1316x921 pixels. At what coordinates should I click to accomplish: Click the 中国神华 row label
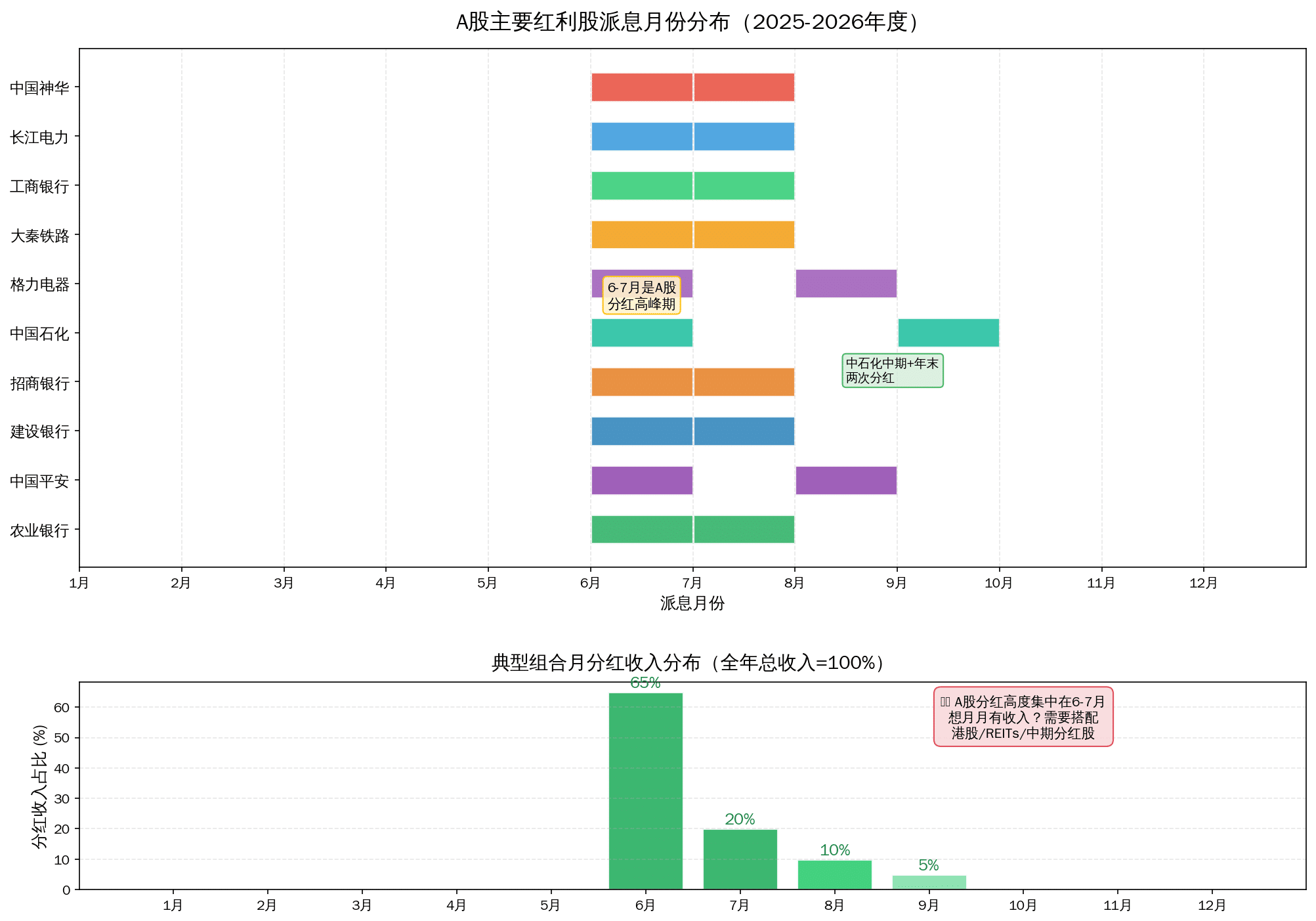coord(39,88)
